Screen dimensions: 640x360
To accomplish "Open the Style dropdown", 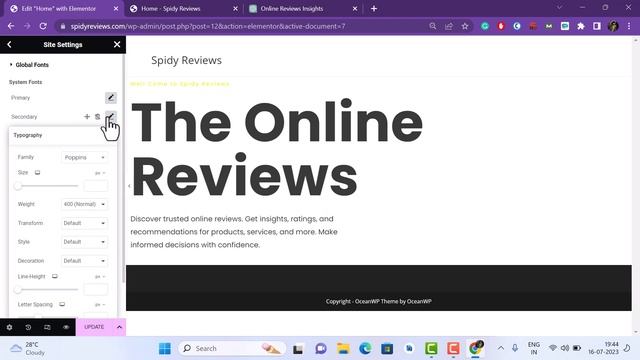I will click(x=84, y=242).
